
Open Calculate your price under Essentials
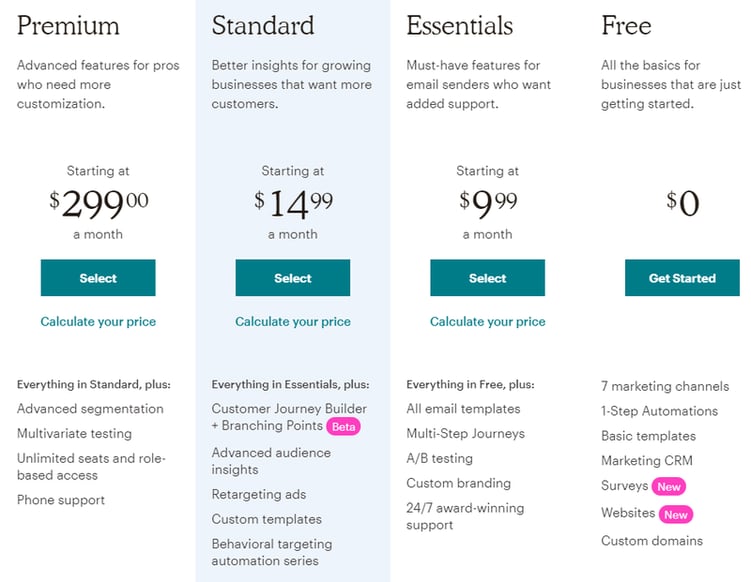coord(488,322)
